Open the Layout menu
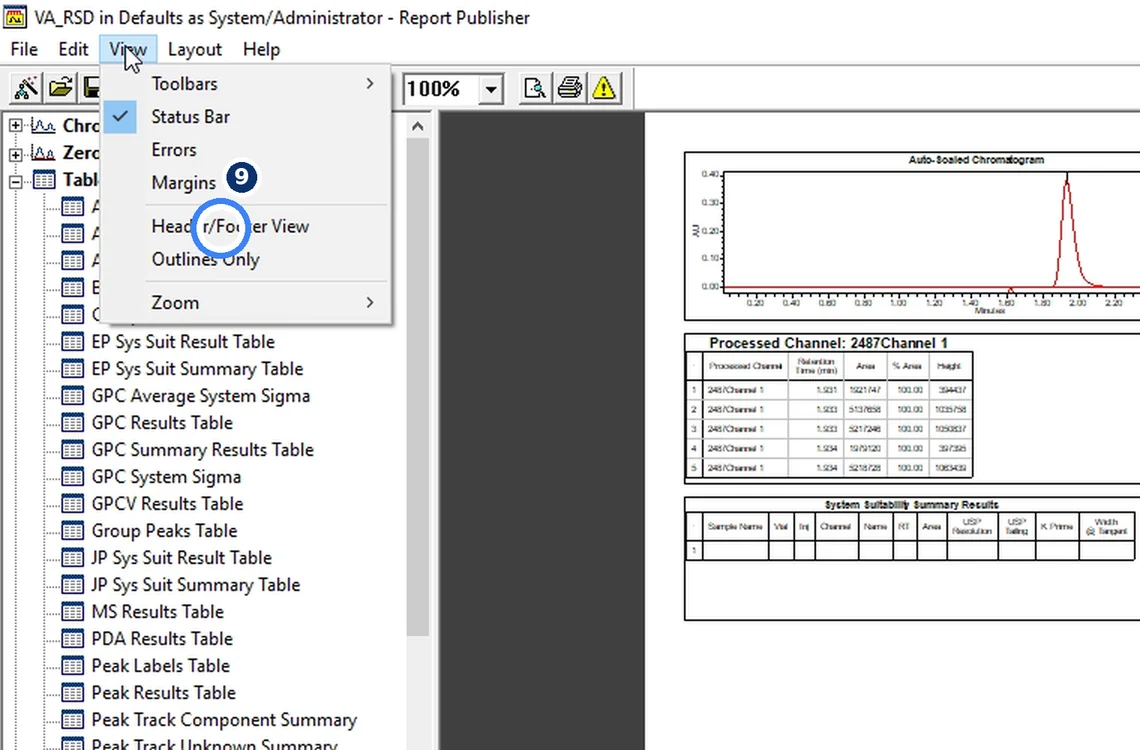The image size is (1140, 750). 194,49
